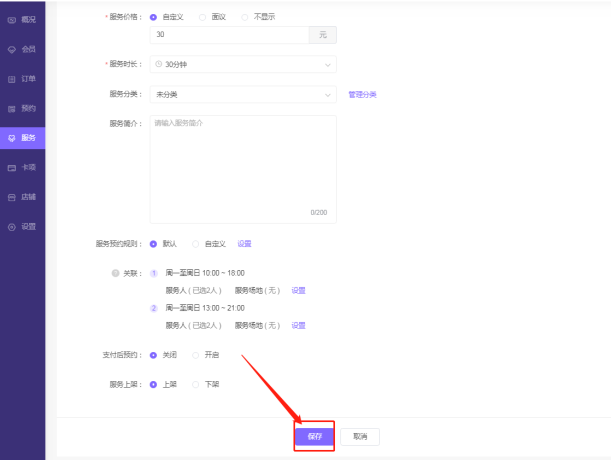This screenshot has width=612, height=460.
Task: Click the 概况 overview icon in sidebar
Action: pos(12,20)
